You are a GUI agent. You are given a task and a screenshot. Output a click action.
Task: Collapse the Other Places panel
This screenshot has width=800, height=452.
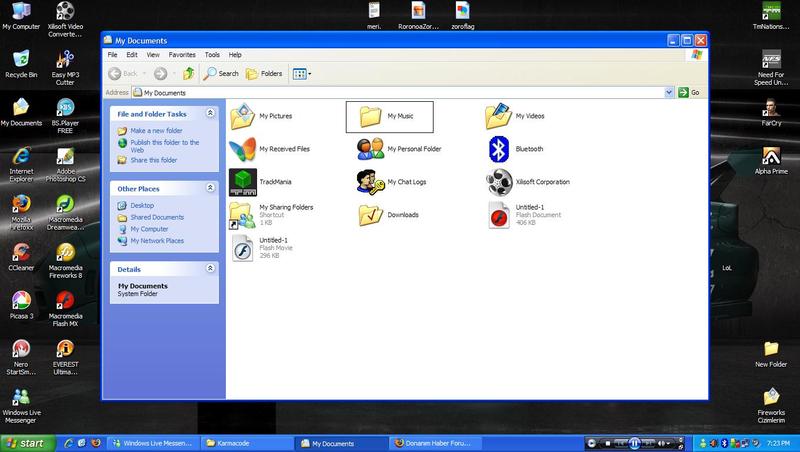210,188
